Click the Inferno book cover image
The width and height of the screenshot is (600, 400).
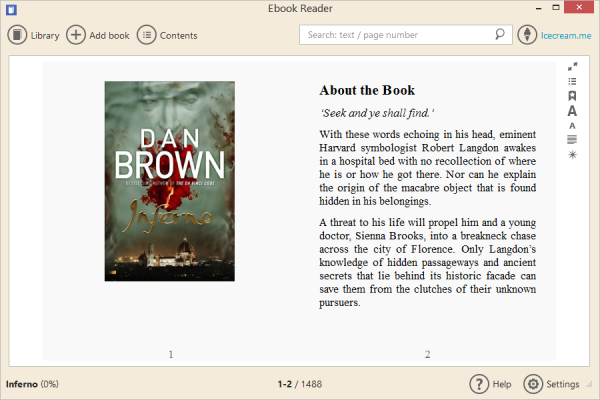tap(170, 181)
